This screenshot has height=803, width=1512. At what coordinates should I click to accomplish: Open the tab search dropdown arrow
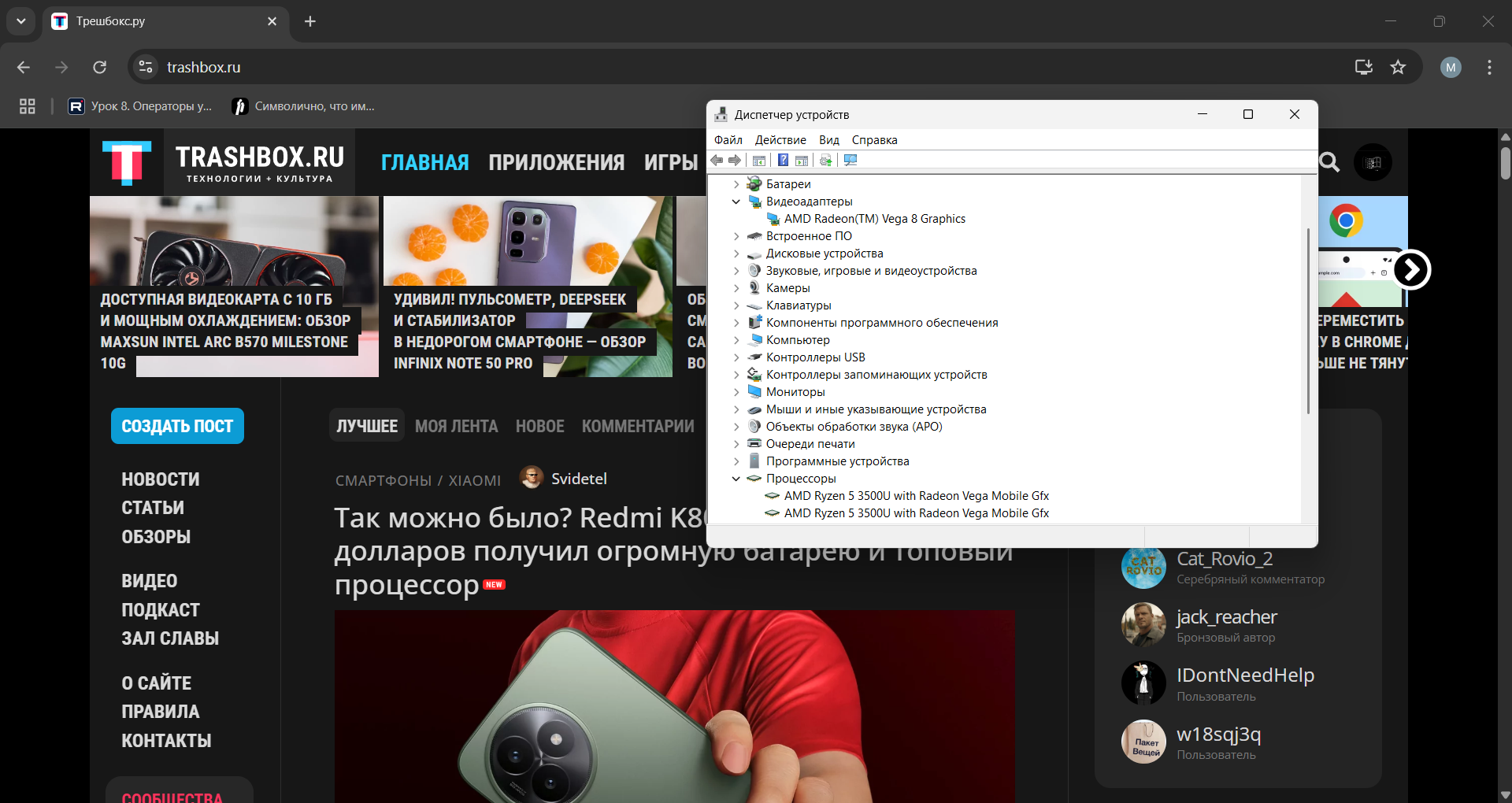[21, 21]
